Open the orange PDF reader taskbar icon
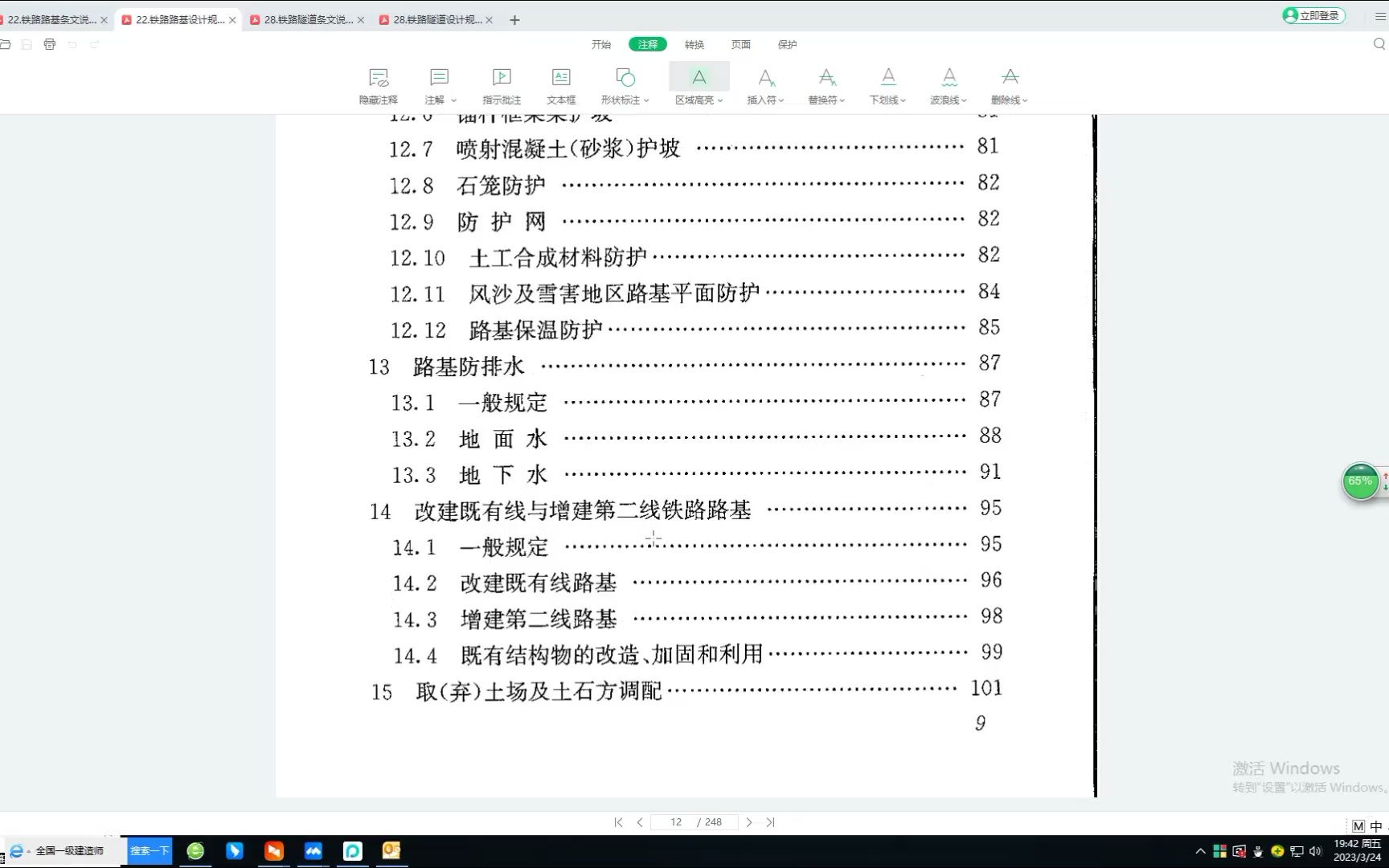The width and height of the screenshot is (1389, 868). point(274,851)
